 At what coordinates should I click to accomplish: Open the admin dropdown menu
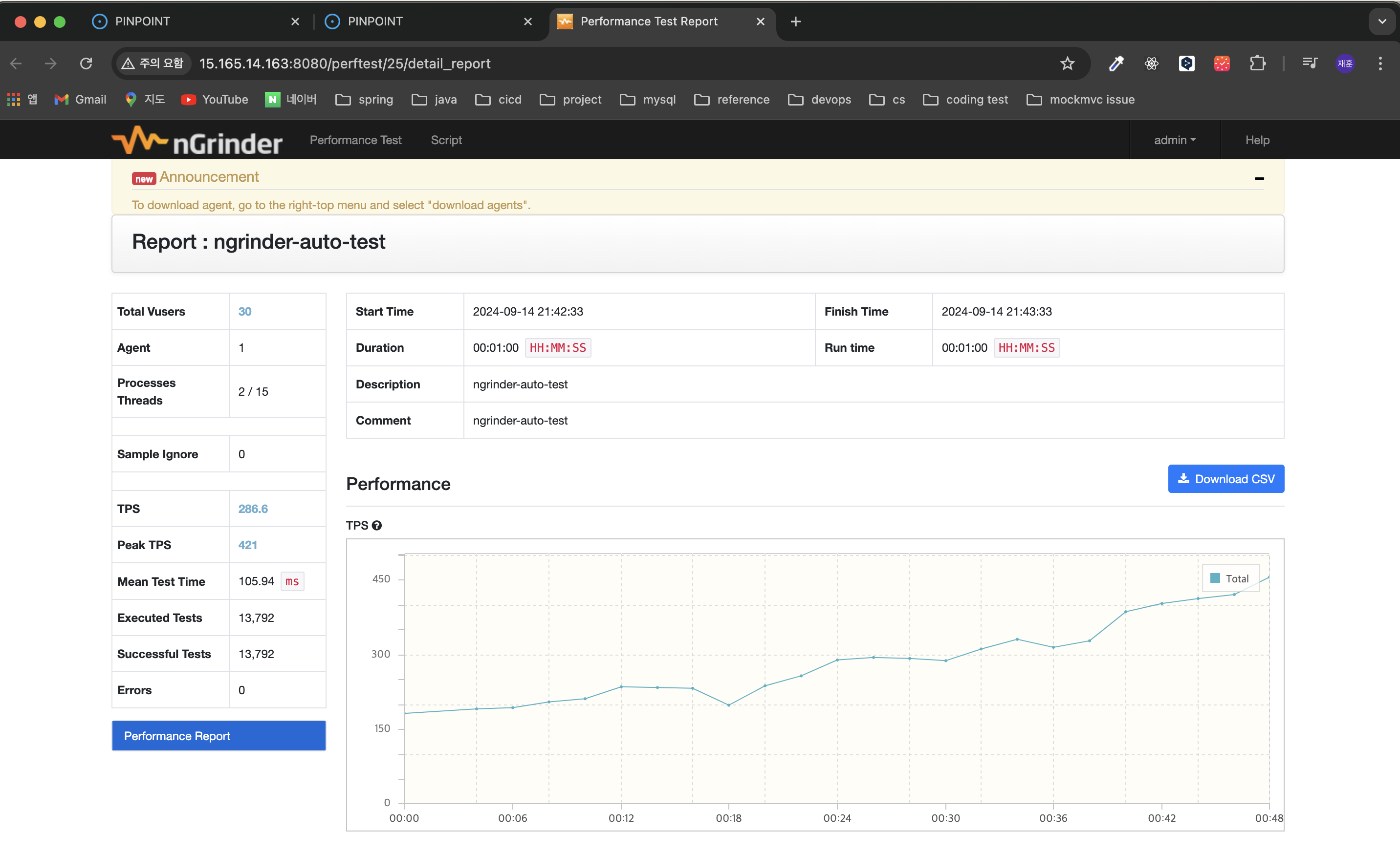[1175, 140]
